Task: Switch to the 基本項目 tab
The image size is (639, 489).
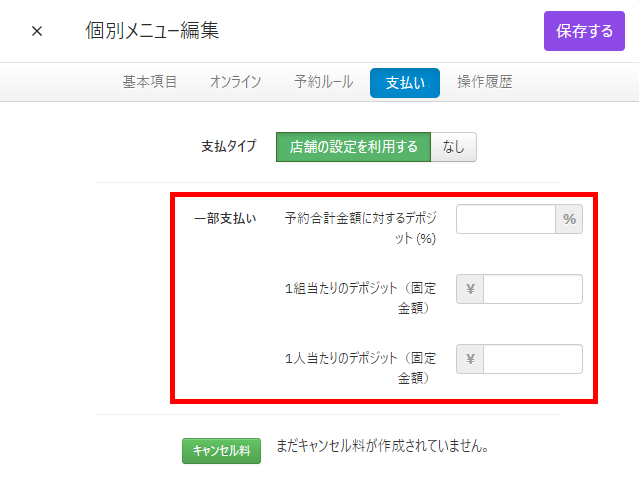Action: (150, 83)
